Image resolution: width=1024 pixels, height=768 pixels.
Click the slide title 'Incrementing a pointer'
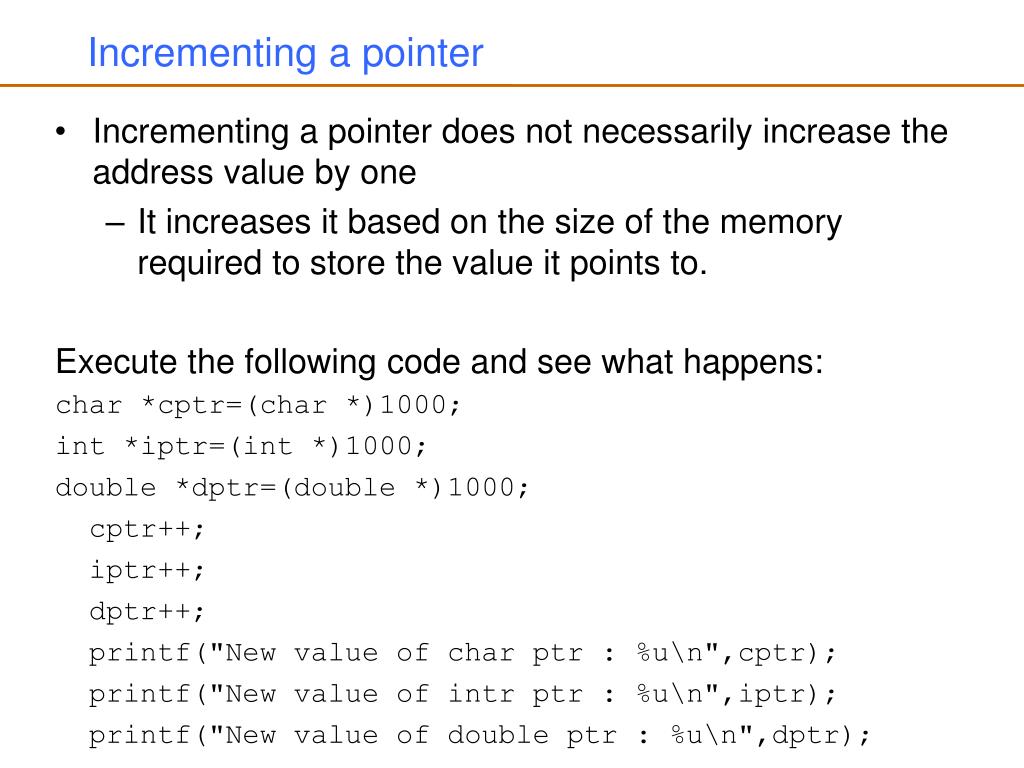(285, 54)
